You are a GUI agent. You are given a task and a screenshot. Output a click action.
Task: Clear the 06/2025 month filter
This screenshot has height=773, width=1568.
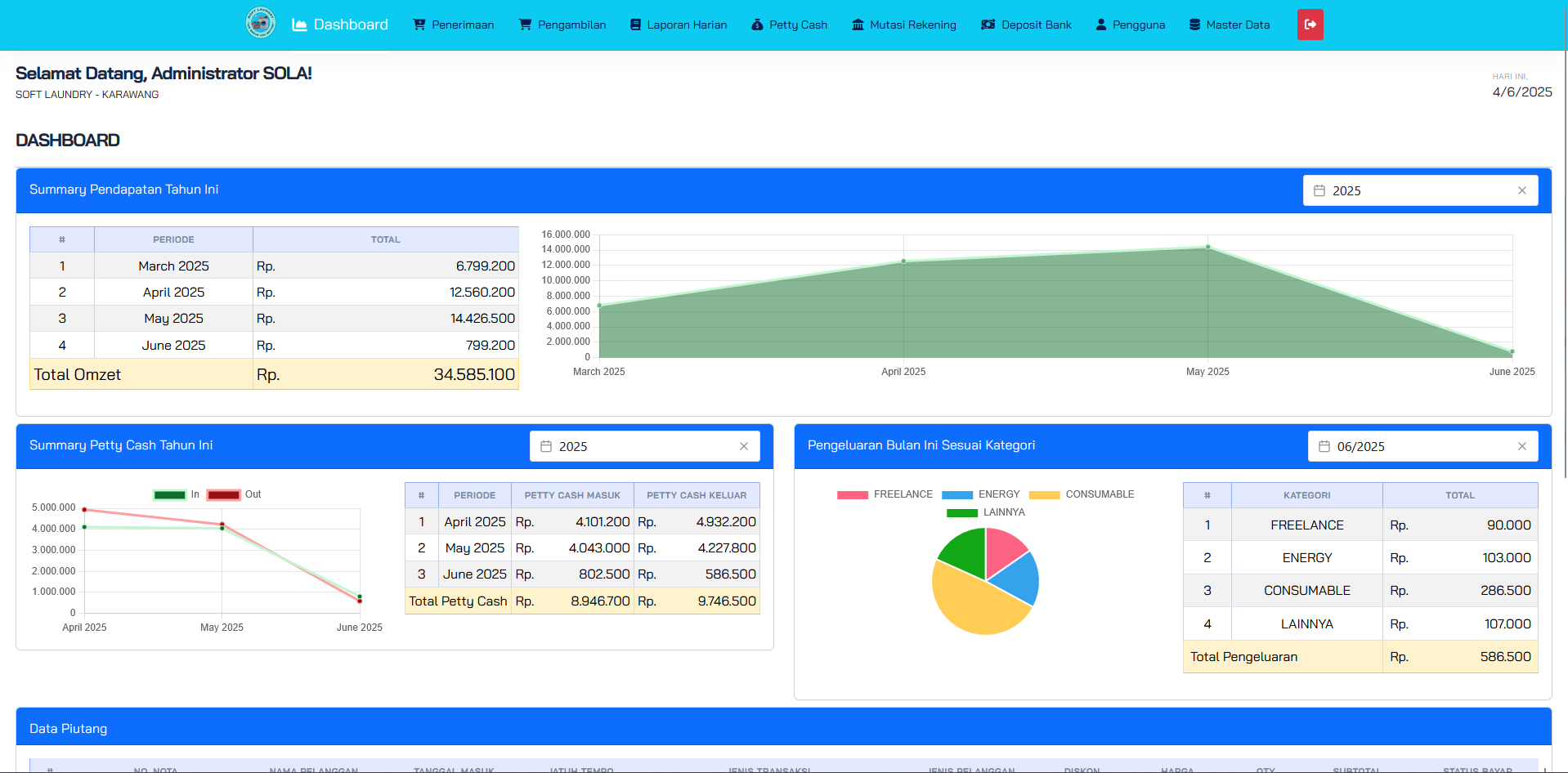click(1521, 446)
